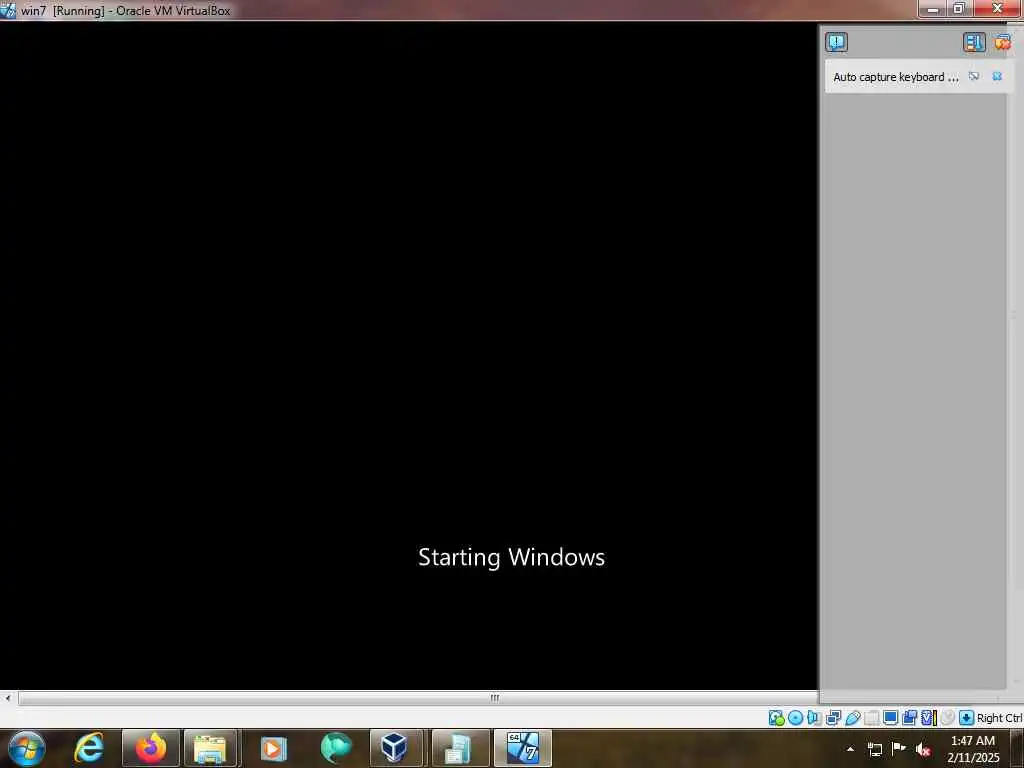Viewport: 1024px width, 768px height.
Task: Delete all notifications with the red icon
Action: click(x=1002, y=42)
